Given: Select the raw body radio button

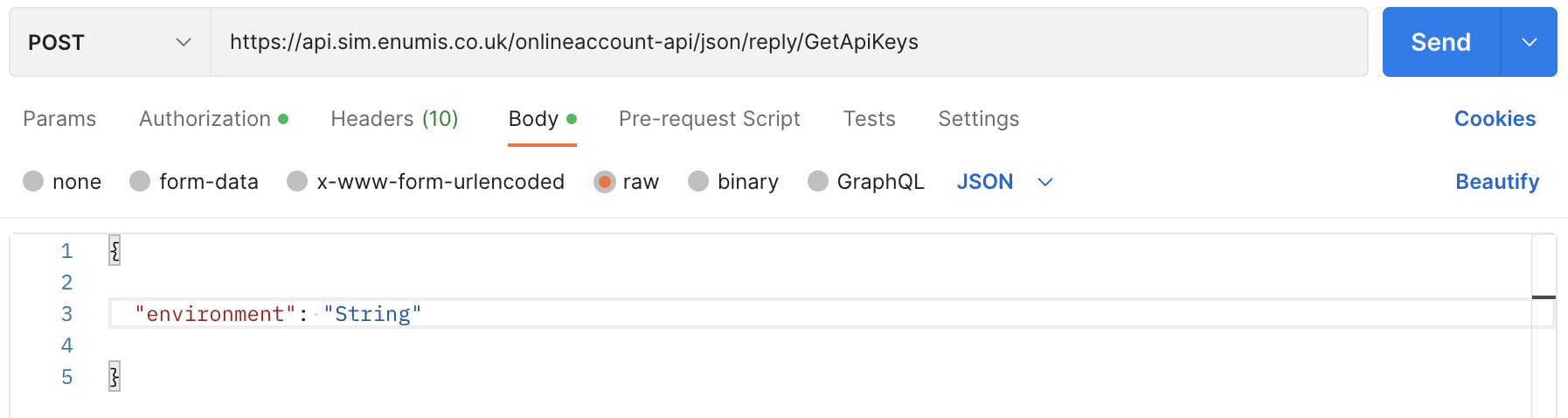Looking at the screenshot, I should click(604, 181).
